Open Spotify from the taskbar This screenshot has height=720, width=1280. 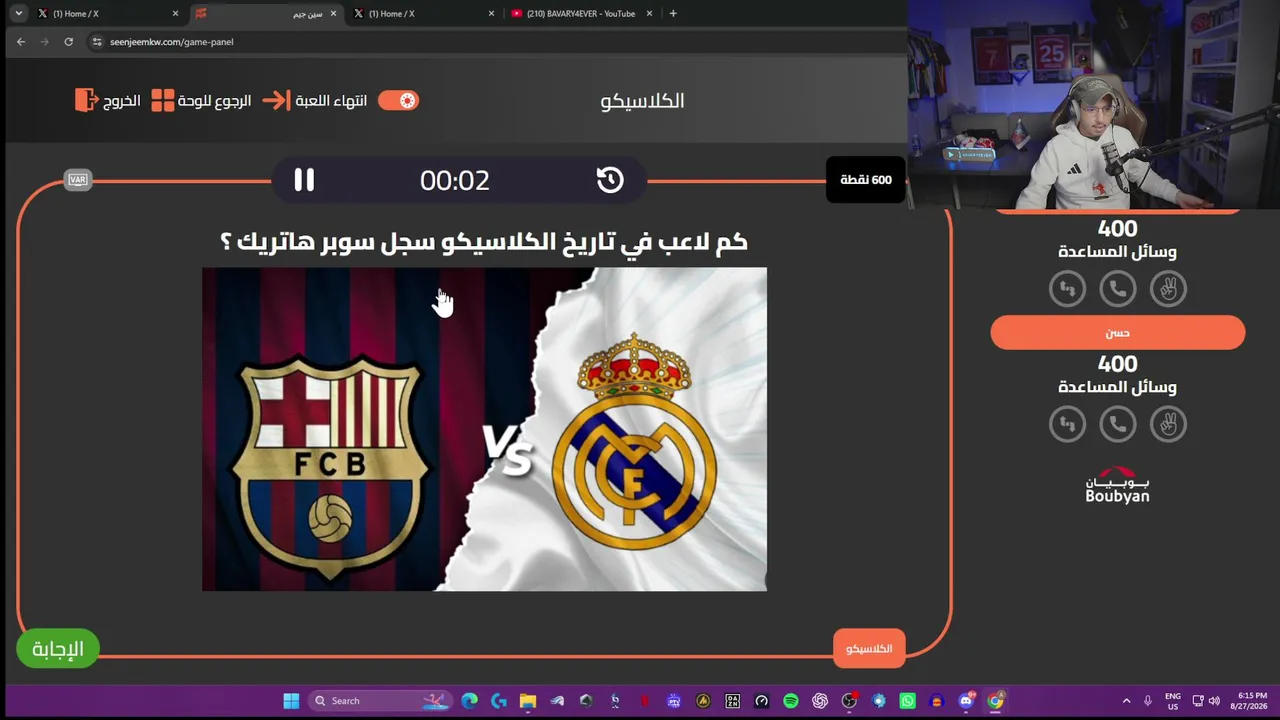click(x=791, y=700)
